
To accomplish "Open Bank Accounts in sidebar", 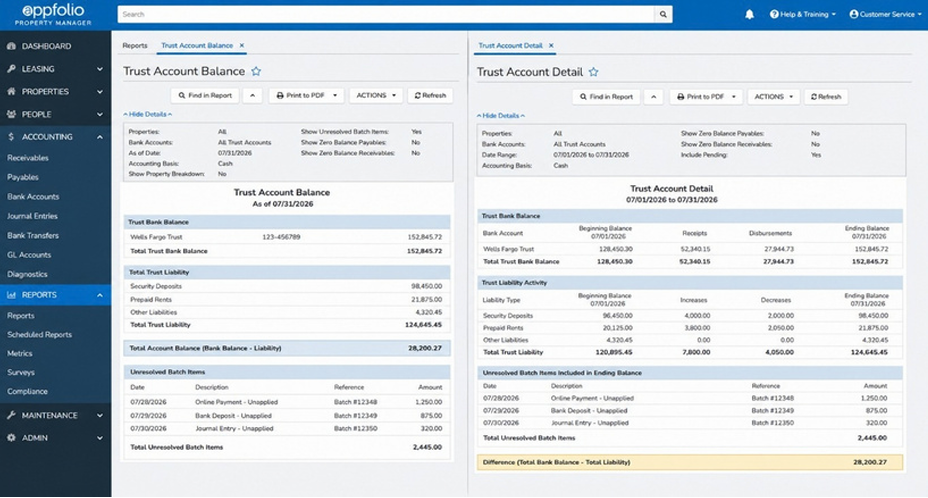I will (33, 197).
